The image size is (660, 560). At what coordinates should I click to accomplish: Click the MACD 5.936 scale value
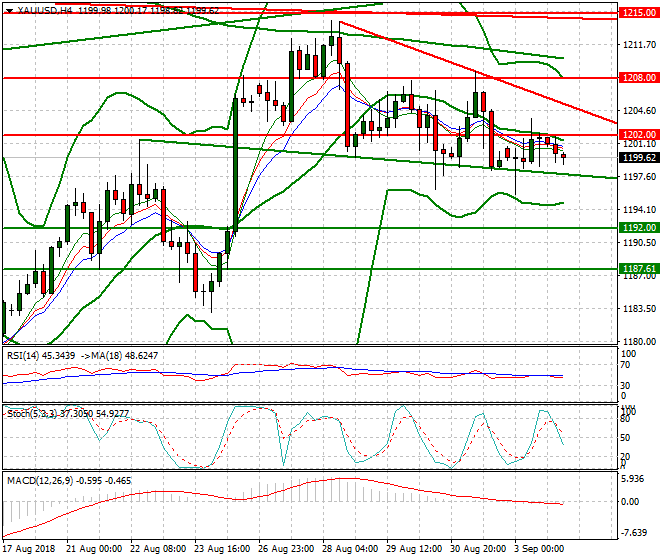[632, 479]
